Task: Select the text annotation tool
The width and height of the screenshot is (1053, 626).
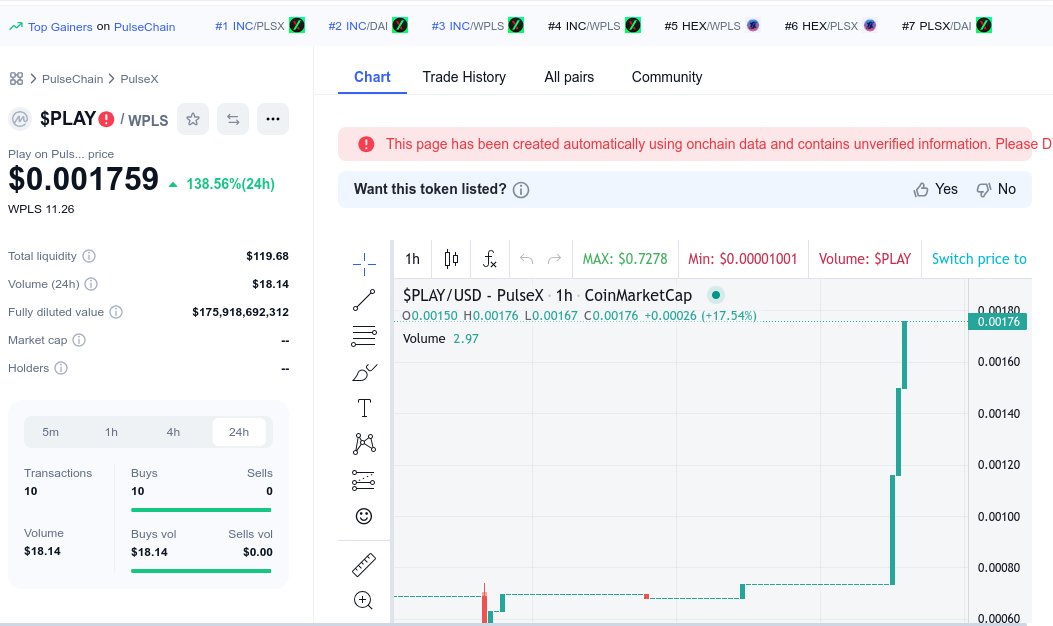Action: (364, 408)
